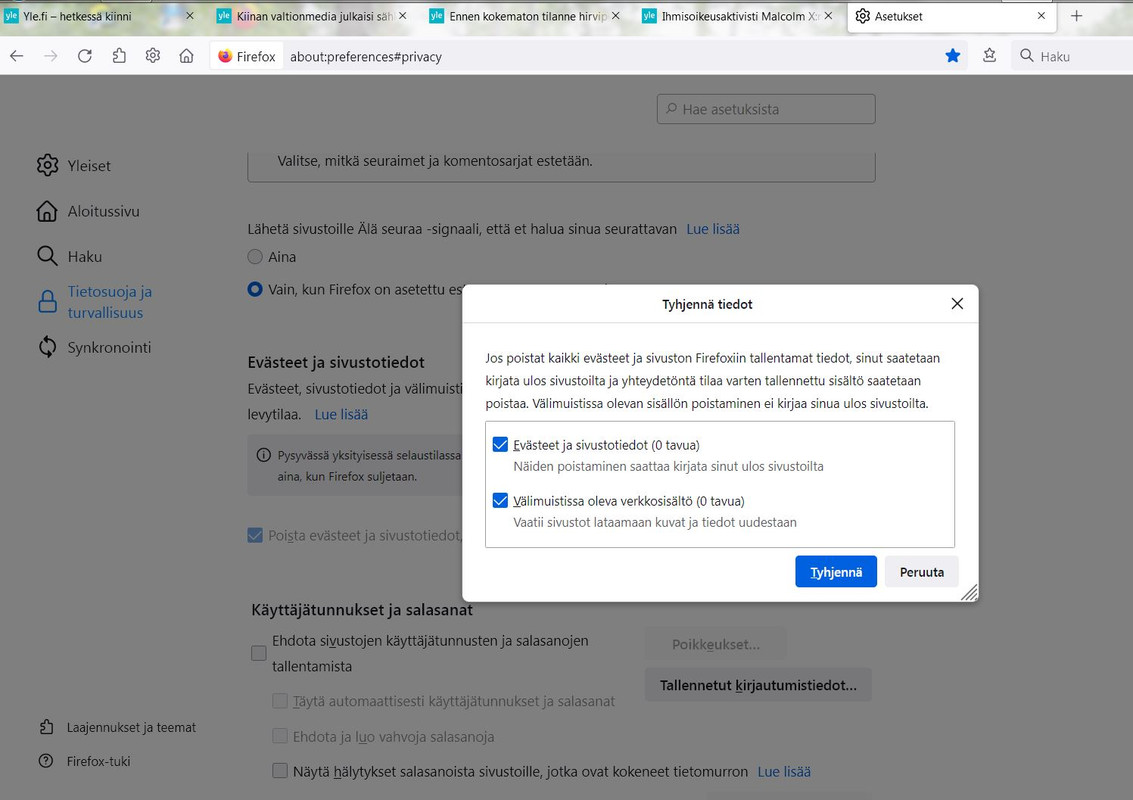Image resolution: width=1133 pixels, height=800 pixels.
Task: Click the Firefox identity icon in address bar
Action: (x=246, y=56)
